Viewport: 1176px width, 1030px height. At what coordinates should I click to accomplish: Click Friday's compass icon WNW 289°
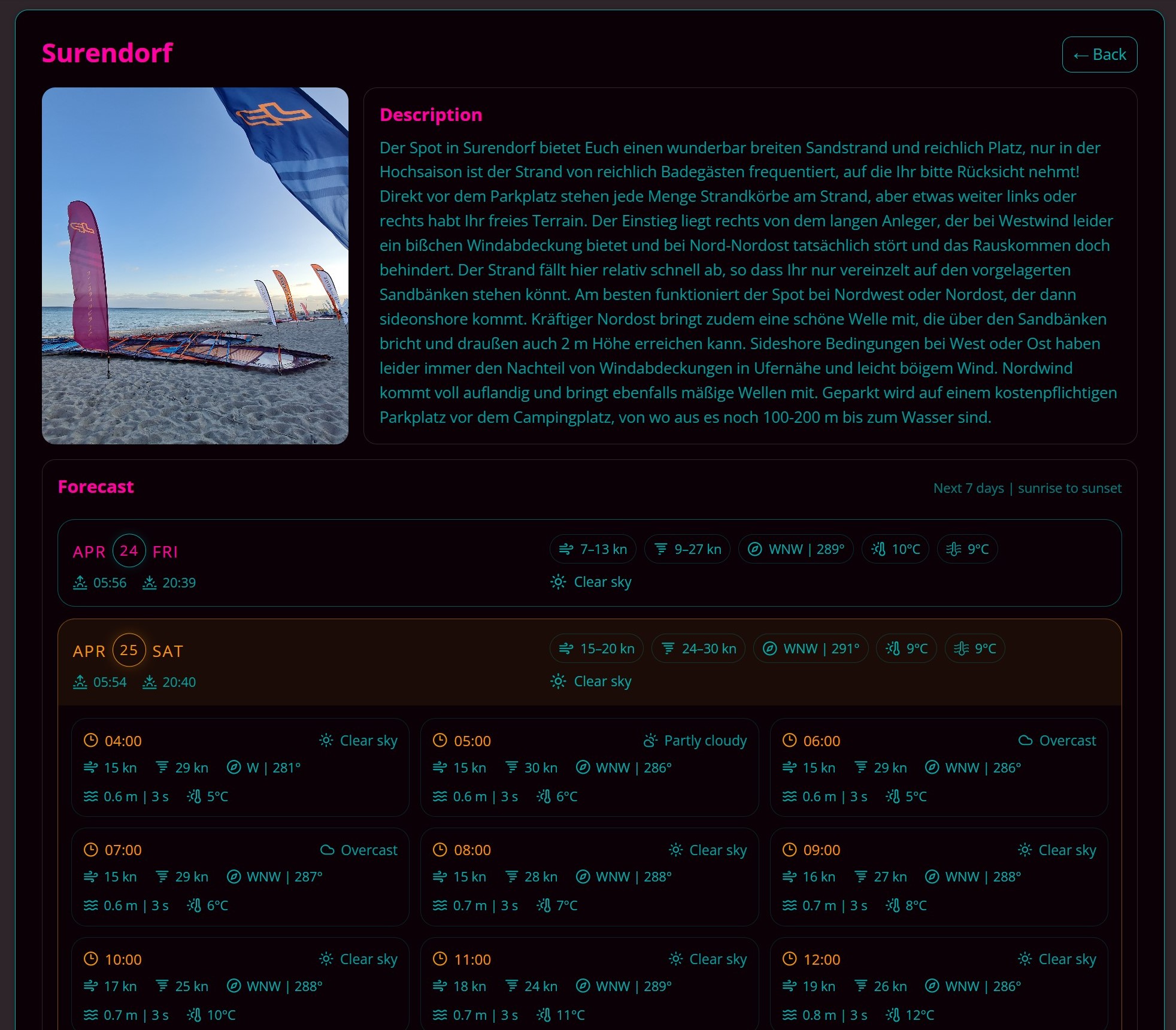click(754, 549)
